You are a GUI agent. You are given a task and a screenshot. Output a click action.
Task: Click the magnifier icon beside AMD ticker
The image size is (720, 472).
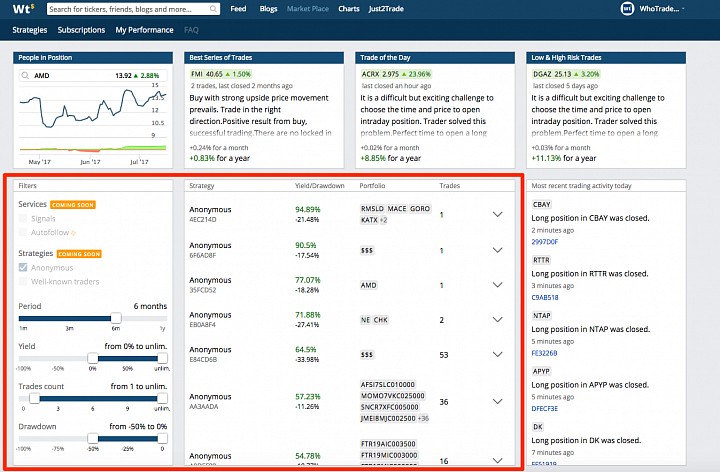25,75
